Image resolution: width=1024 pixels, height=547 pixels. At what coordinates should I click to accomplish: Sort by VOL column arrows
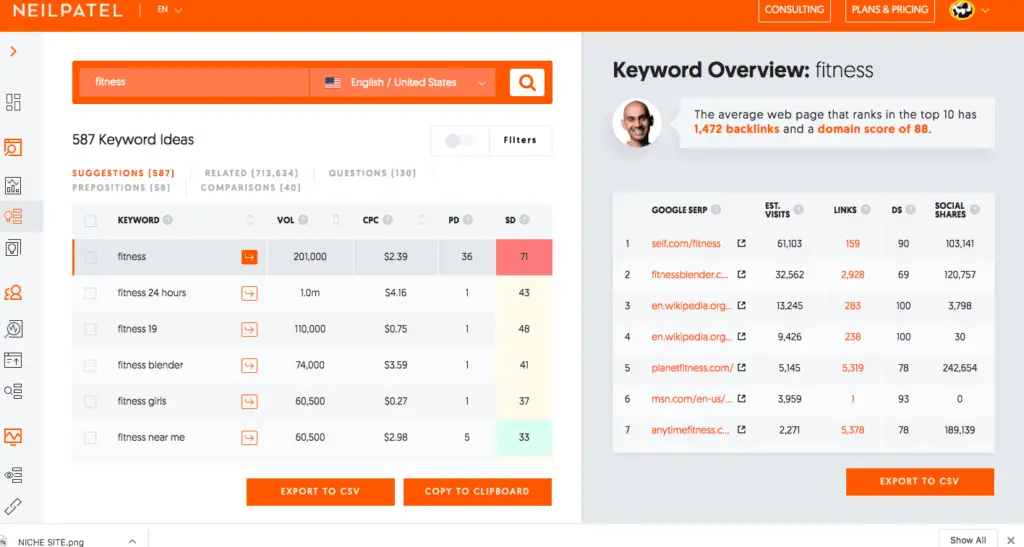click(x=336, y=220)
